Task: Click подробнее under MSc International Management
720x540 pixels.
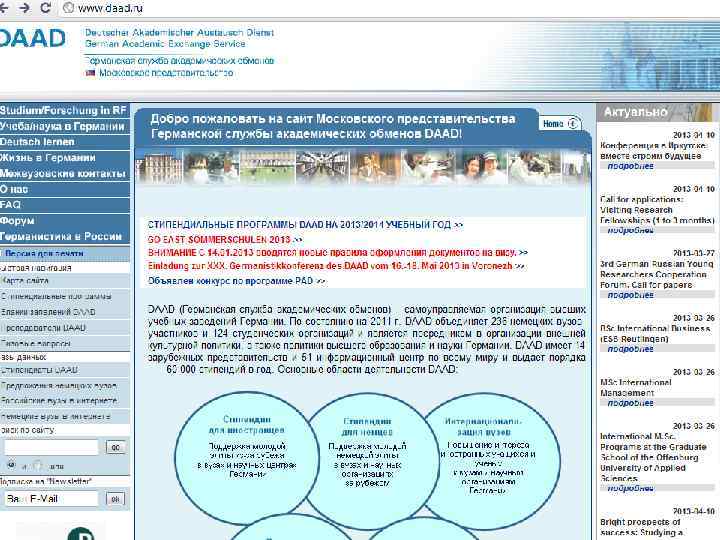Action: [x=630, y=403]
